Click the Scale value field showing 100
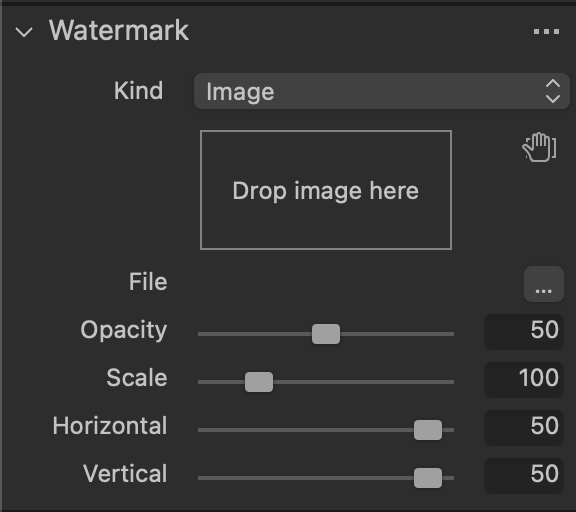Screen dimensions: 576x512 524,380
